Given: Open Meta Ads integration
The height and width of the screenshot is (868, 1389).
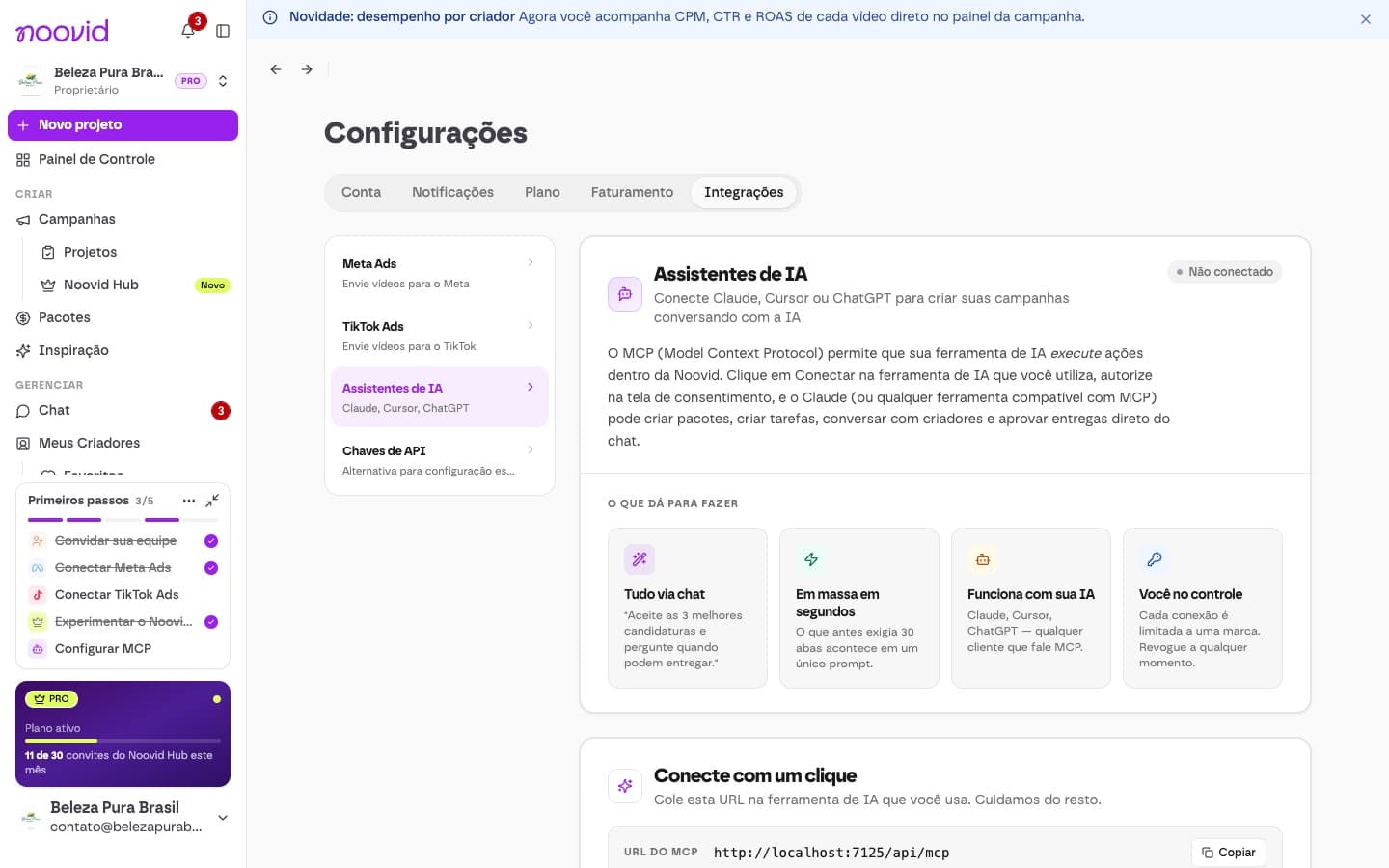Looking at the screenshot, I should pos(440,273).
